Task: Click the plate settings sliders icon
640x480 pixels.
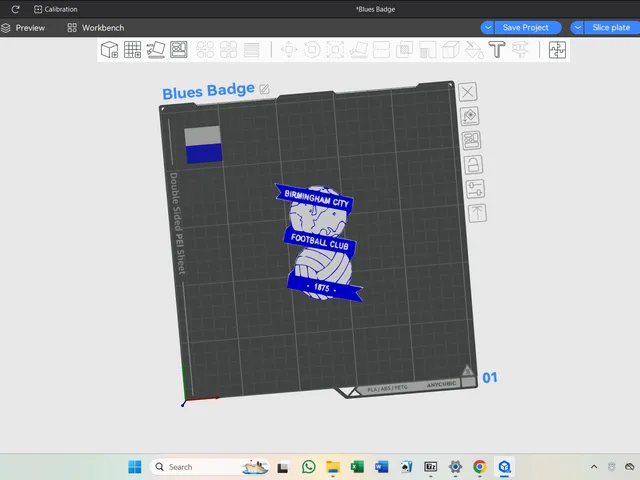Action: 475,189
